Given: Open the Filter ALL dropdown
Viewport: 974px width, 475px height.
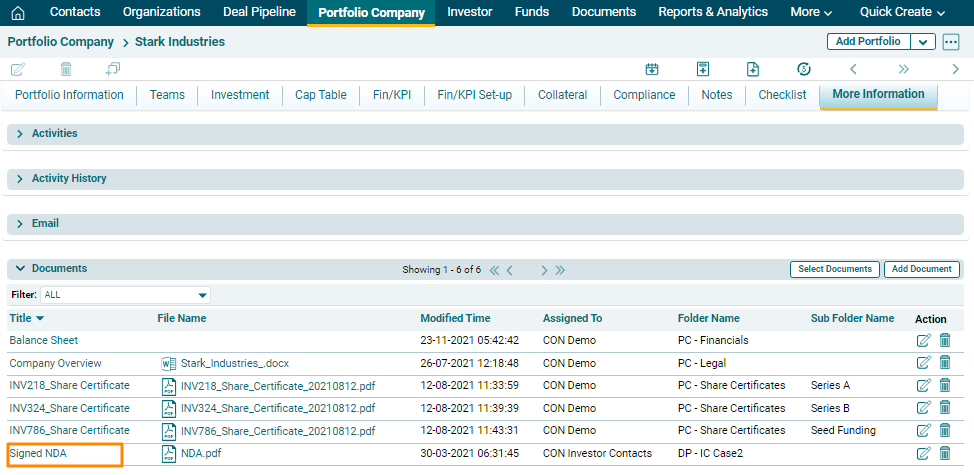Looking at the screenshot, I should click(x=203, y=295).
